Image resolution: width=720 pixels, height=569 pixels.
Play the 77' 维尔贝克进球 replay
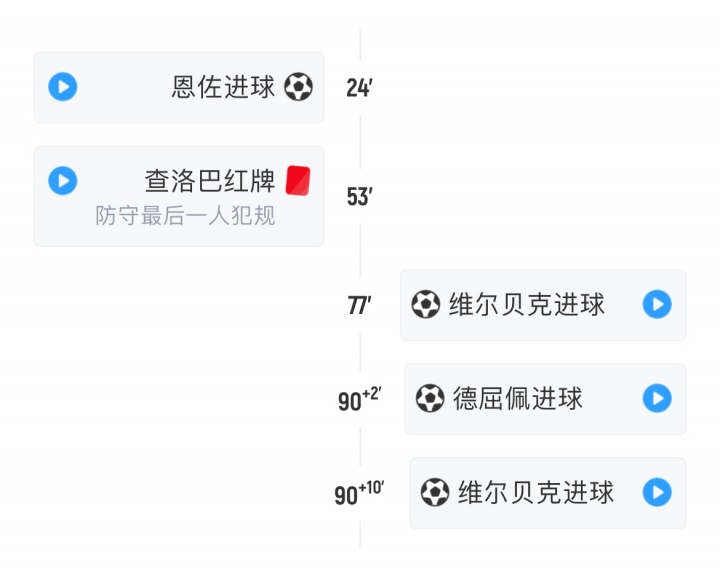(657, 304)
